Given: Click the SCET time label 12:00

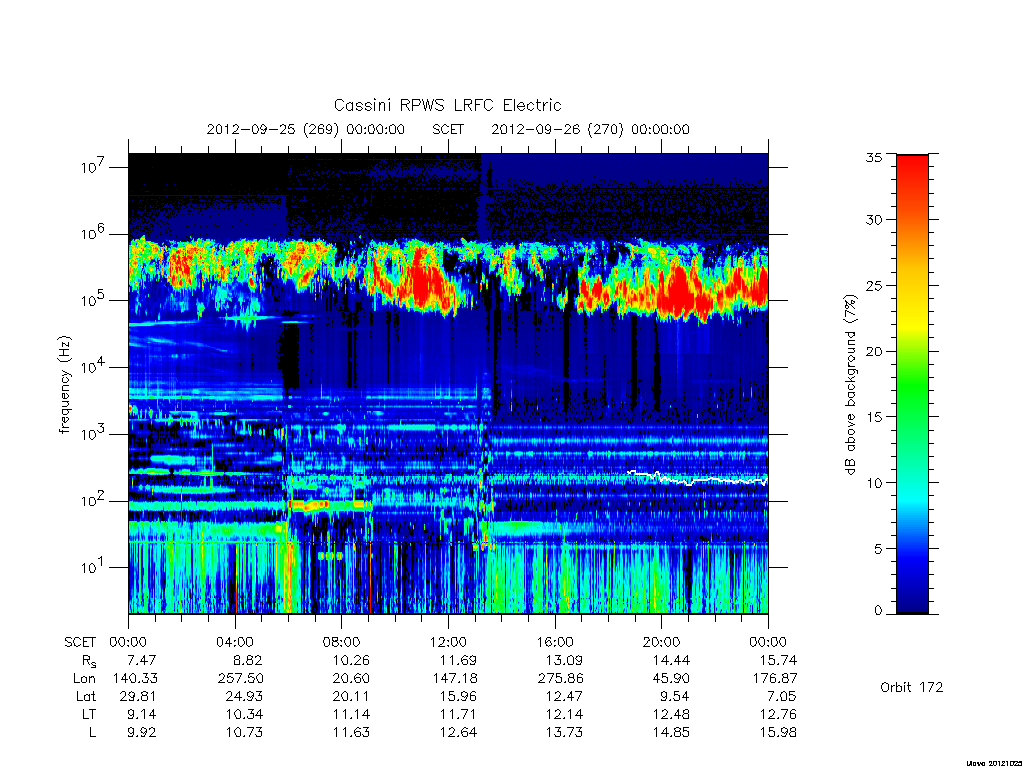Looking at the screenshot, I should coord(448,642).
